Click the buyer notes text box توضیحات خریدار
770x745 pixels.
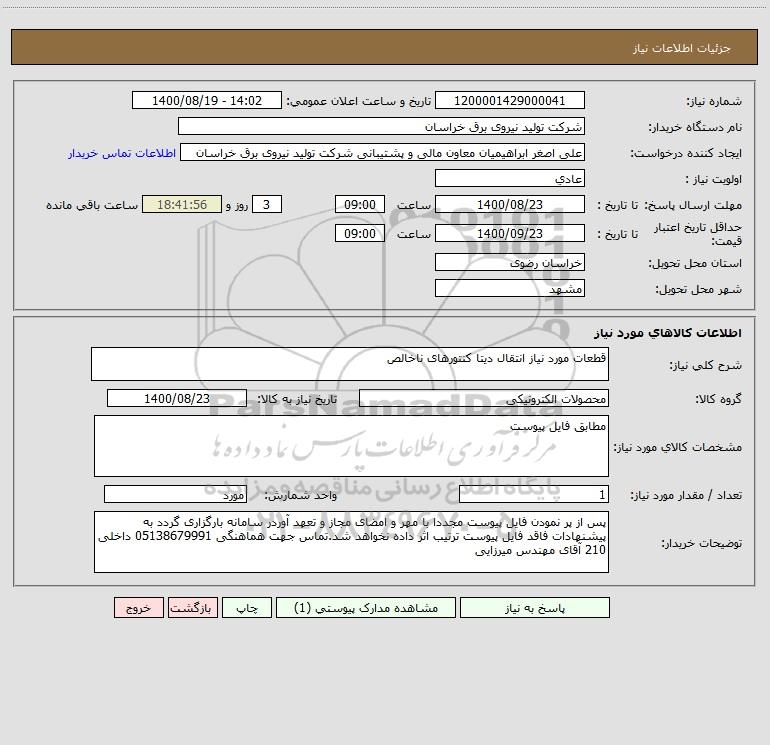click(x=351, y=542)
